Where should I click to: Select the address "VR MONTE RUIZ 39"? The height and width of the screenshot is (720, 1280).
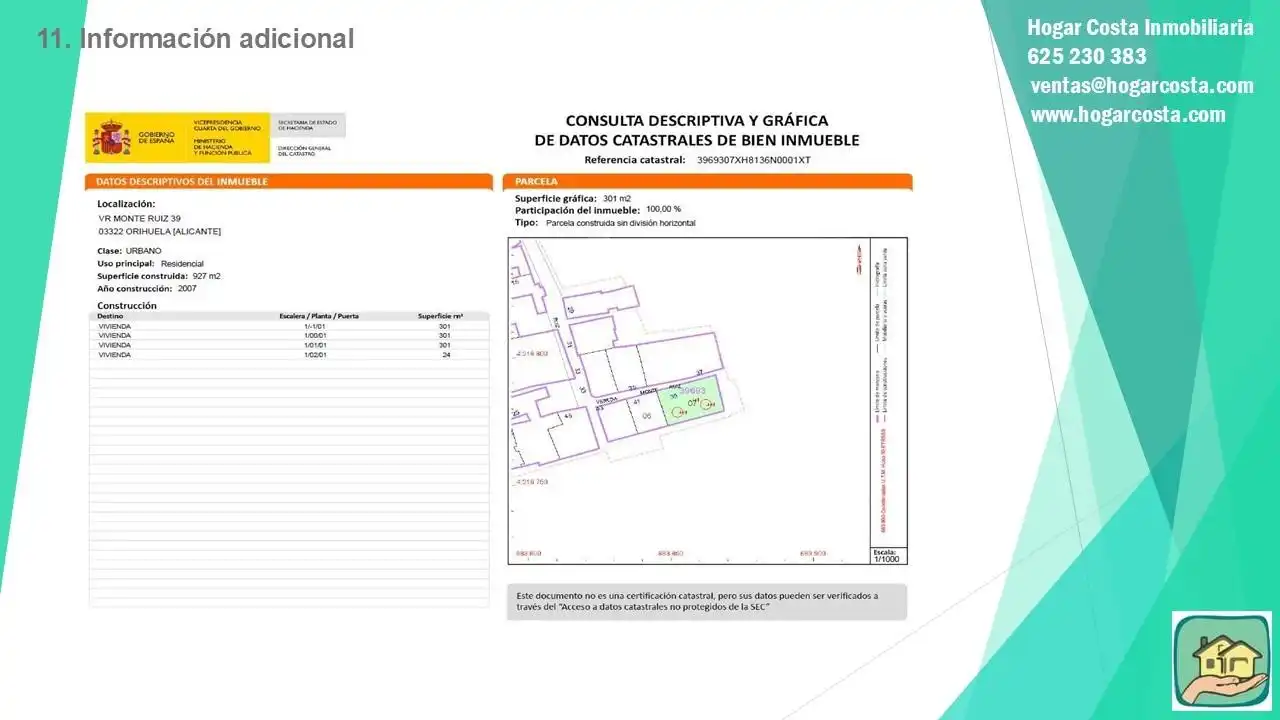point(140,218)
